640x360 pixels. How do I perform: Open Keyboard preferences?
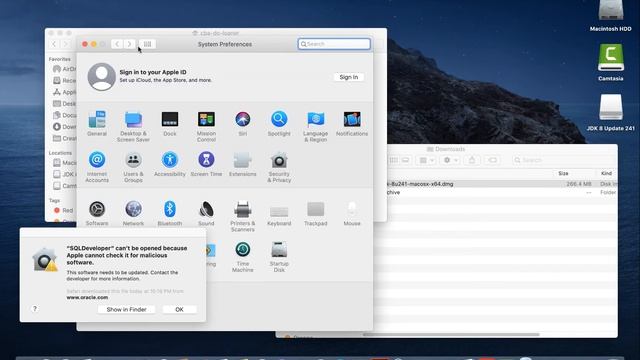[x=279, y=215]
